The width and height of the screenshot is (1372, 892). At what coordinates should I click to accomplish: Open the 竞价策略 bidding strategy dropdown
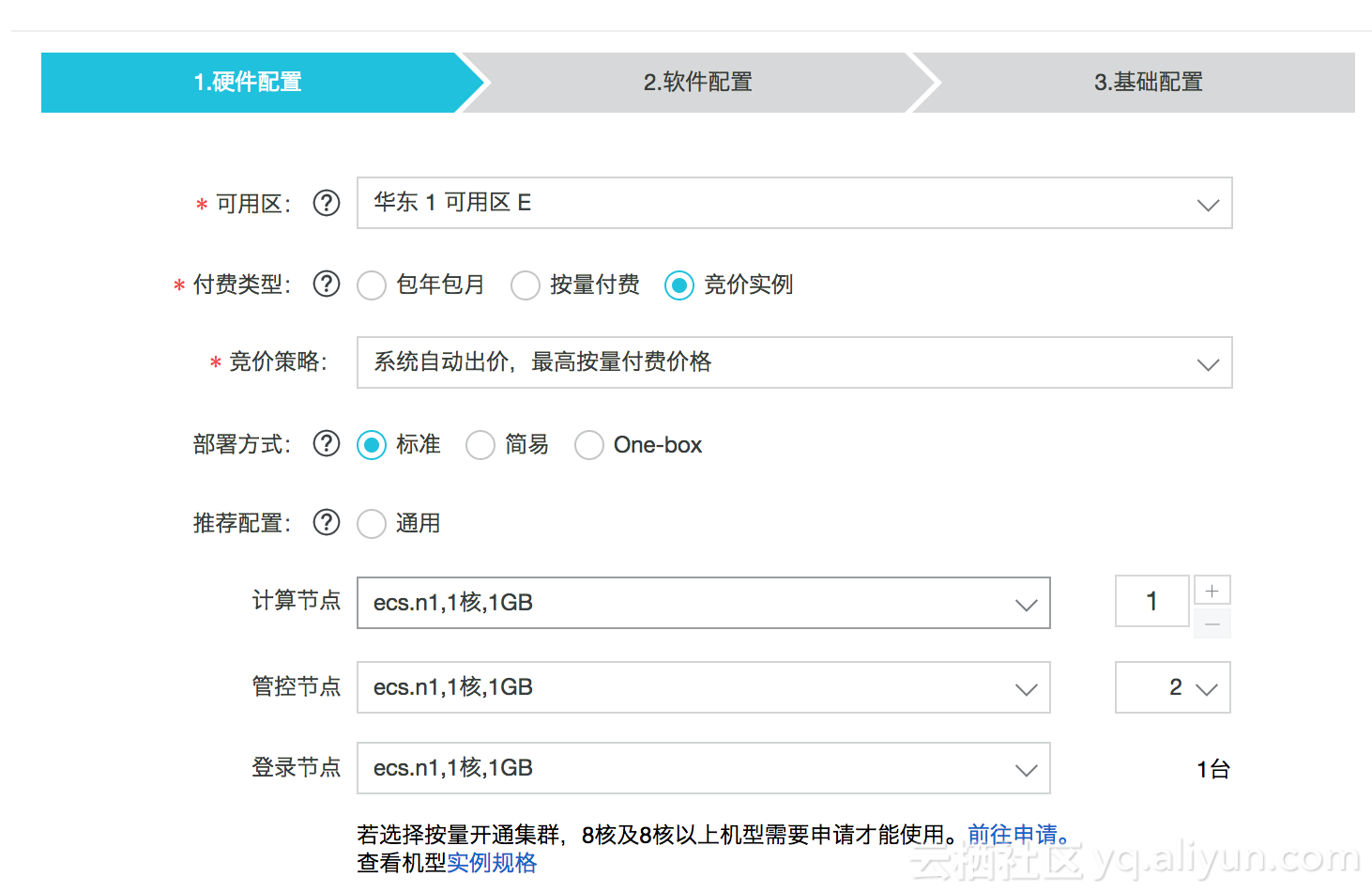point(794,362)
